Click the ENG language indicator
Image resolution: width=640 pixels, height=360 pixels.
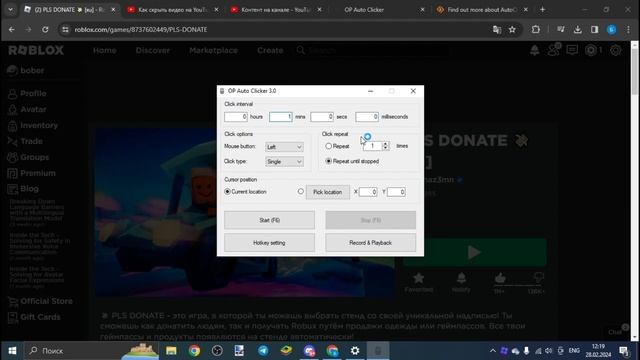pos(574,351)
